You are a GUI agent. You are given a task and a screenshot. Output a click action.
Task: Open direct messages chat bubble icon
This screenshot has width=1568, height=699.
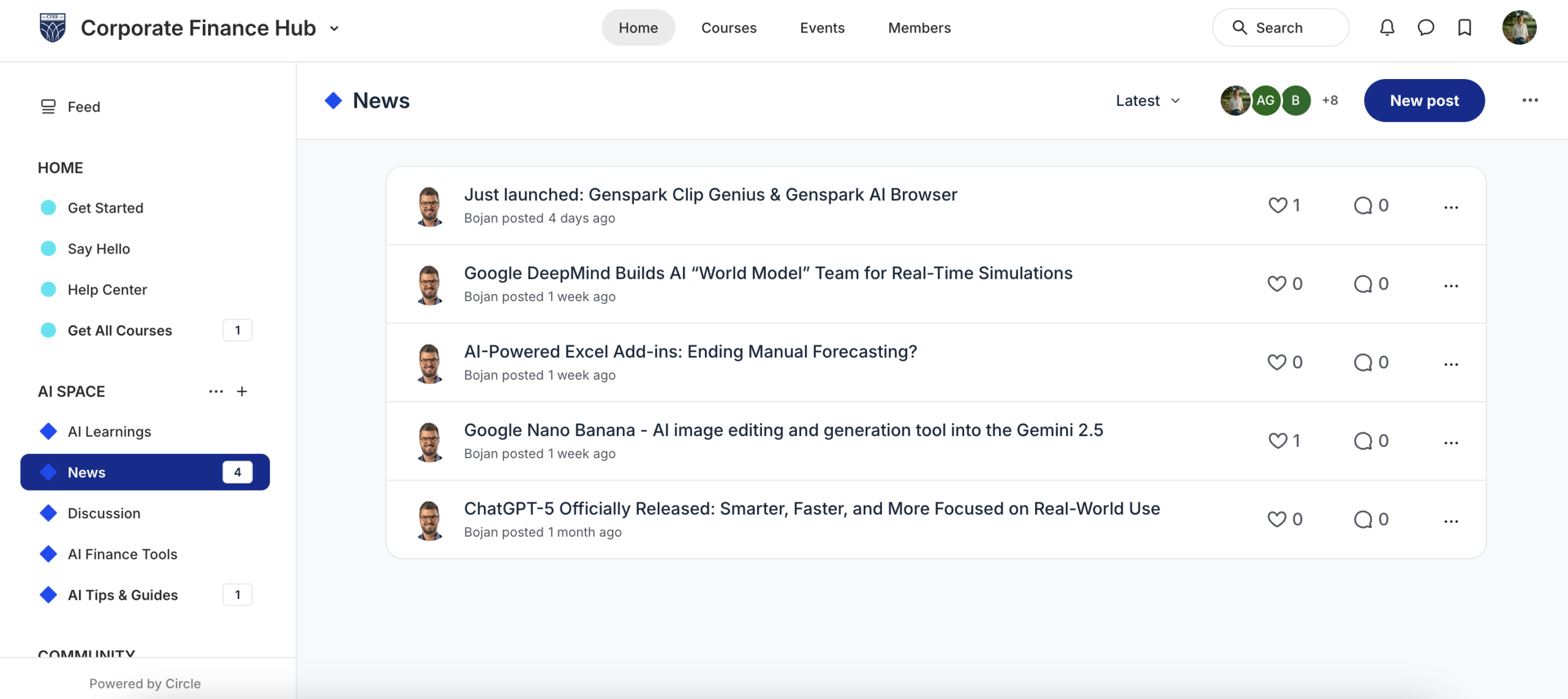[1425, 28]
